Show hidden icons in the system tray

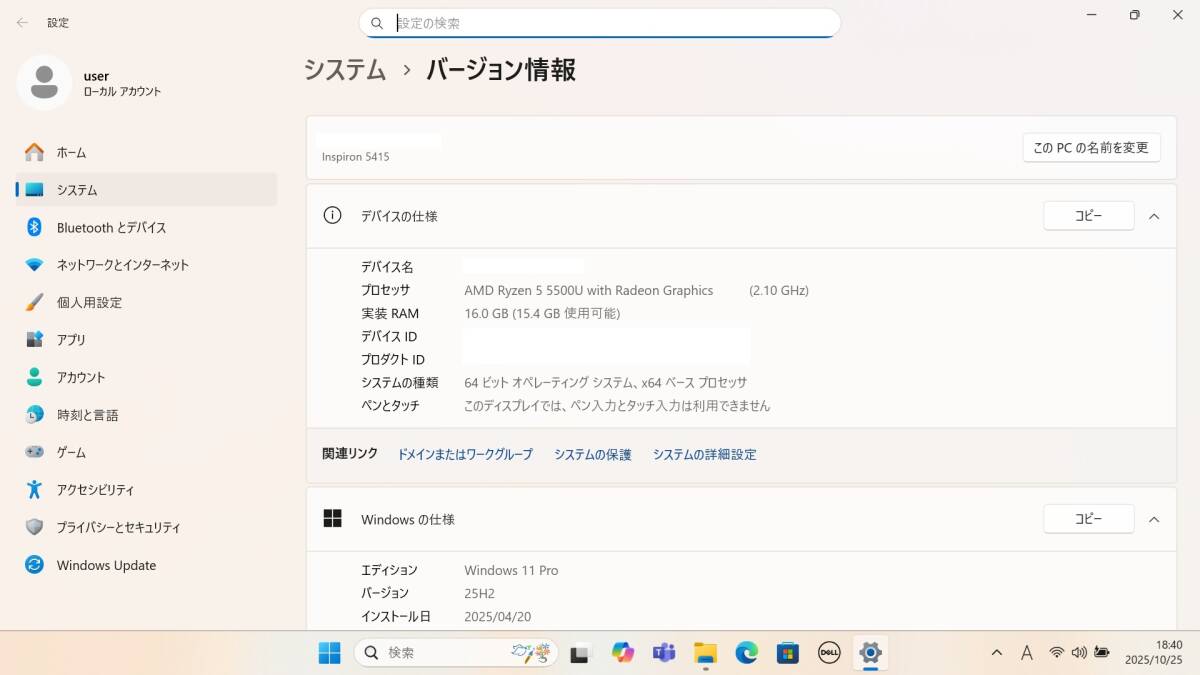pyautogui.click(x=996, y=652)
